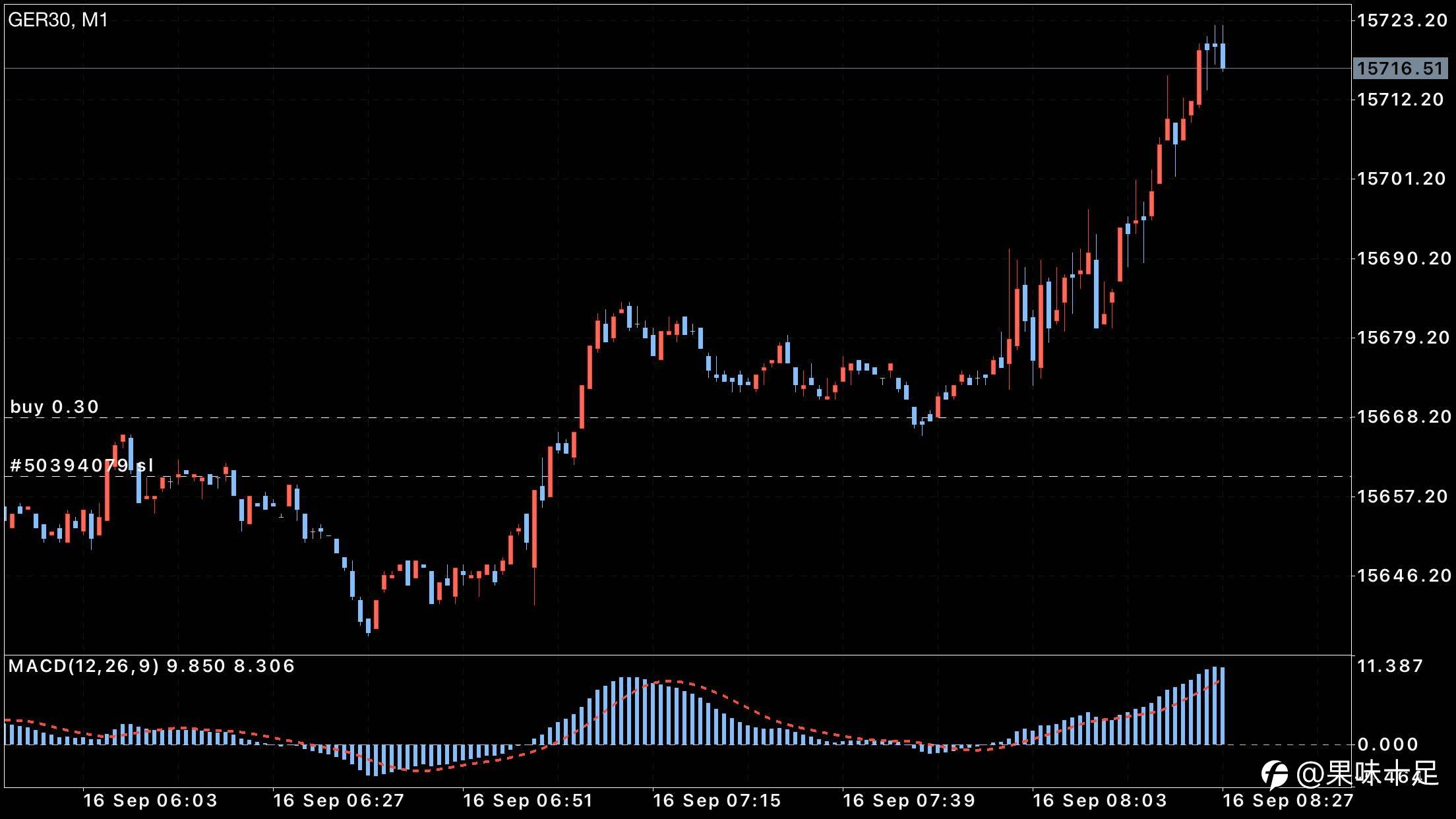Image resolution: width=1456 pixels, height=819 pixels.
Task: Click the MACD scale value 11.387
Action: pyautogui.click(x=1390, y=666)
